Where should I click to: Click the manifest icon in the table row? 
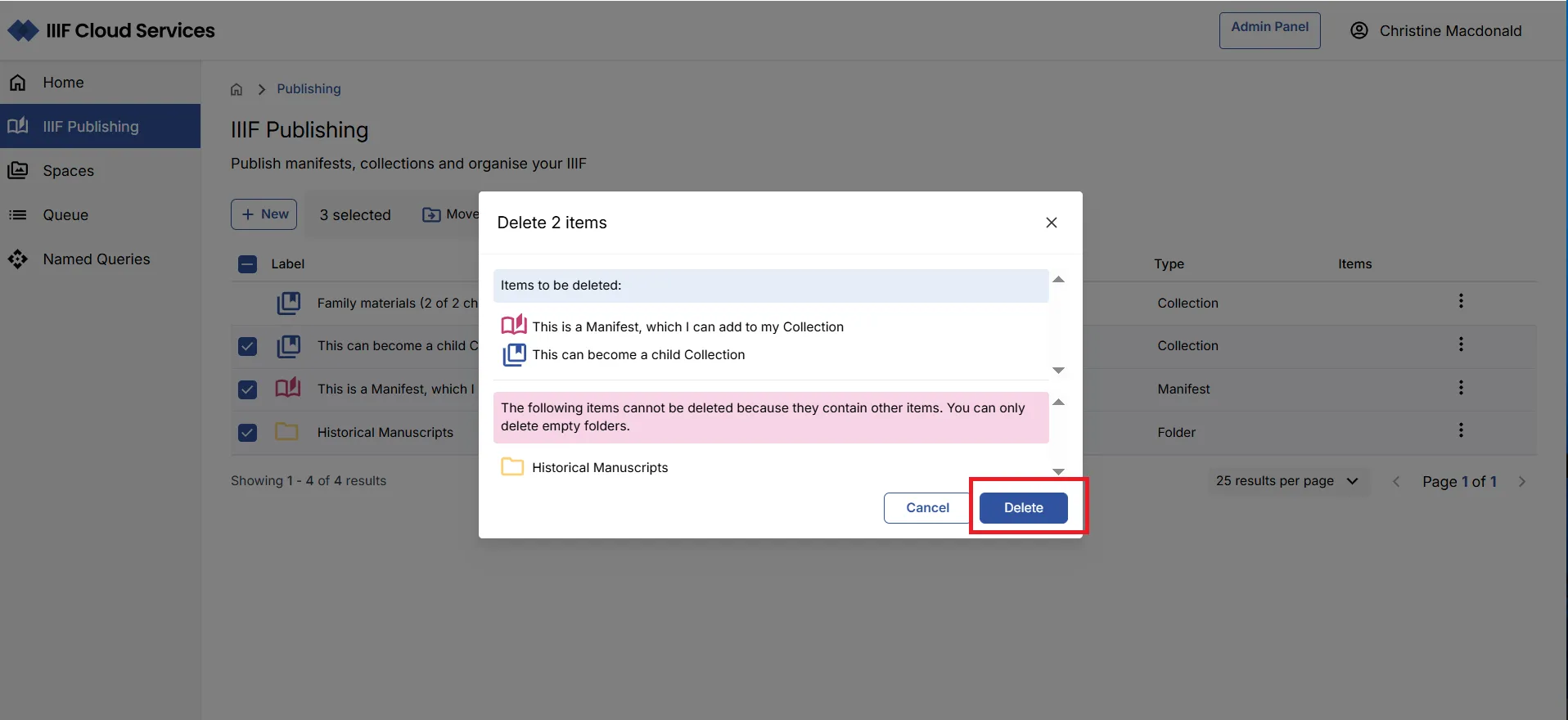point(288,388)
